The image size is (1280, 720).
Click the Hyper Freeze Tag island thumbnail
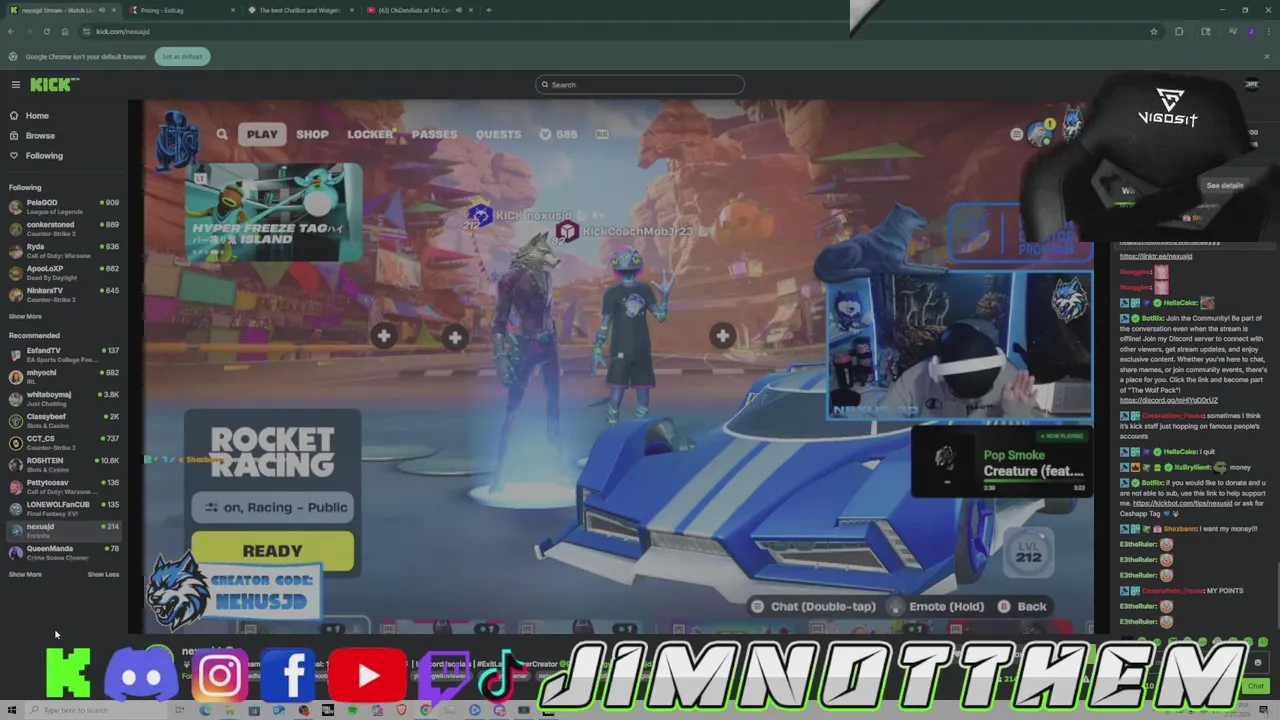click(x=274, y=213)
